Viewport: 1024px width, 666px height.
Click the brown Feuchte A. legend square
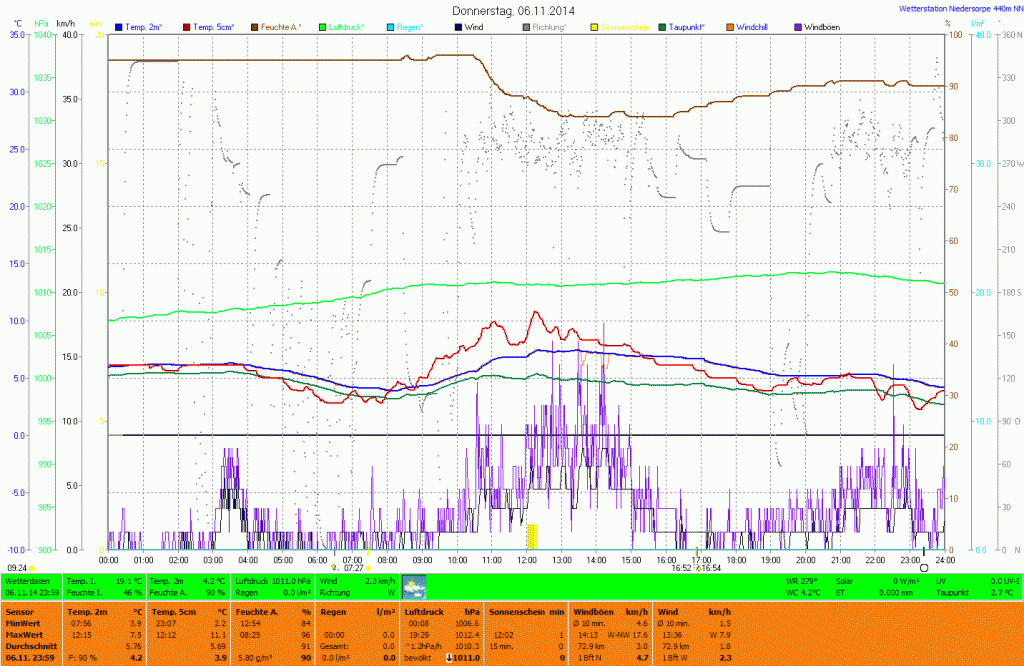point(255,26)
